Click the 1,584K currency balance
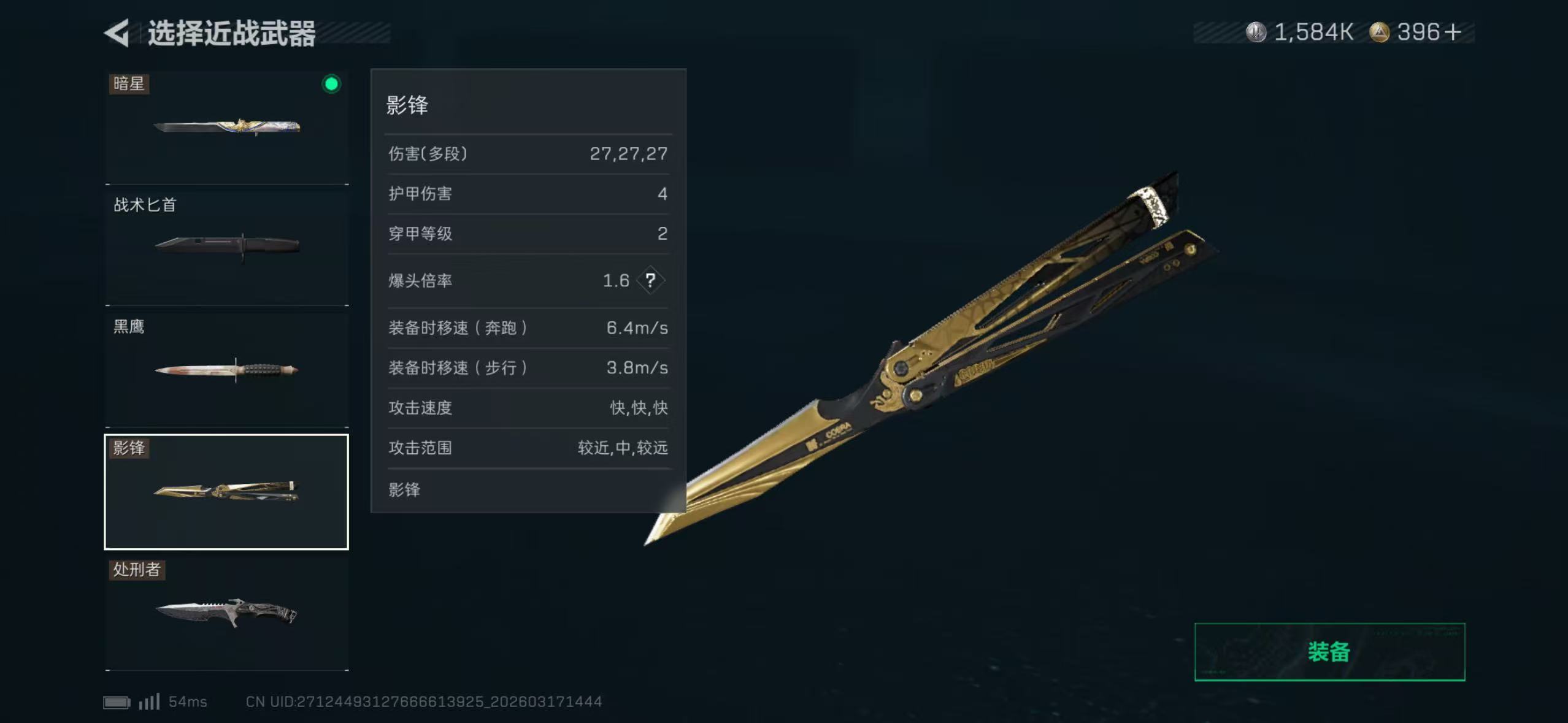 click(x=1313, y=32)
